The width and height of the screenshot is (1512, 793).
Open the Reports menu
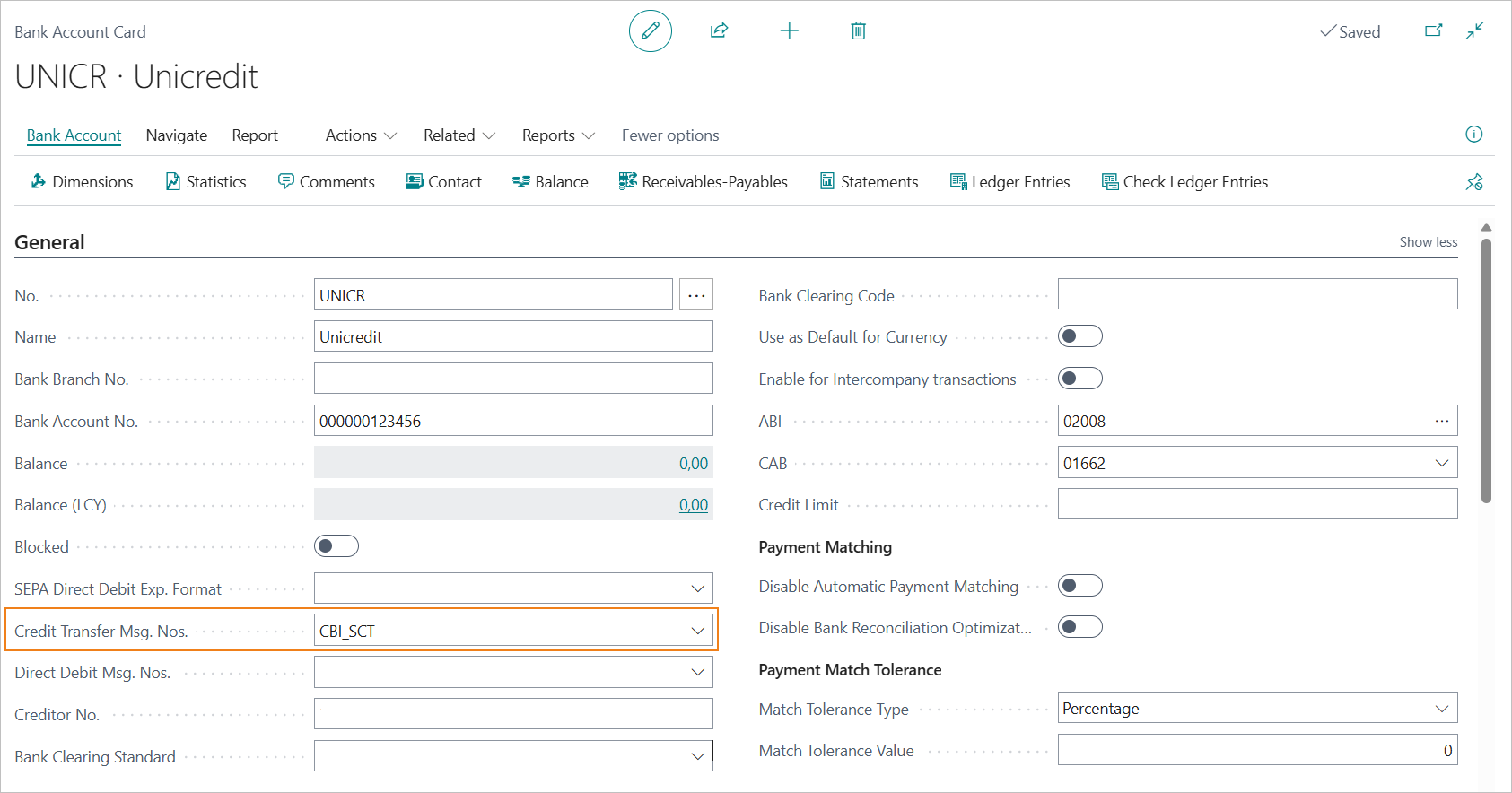click(558, 135)
